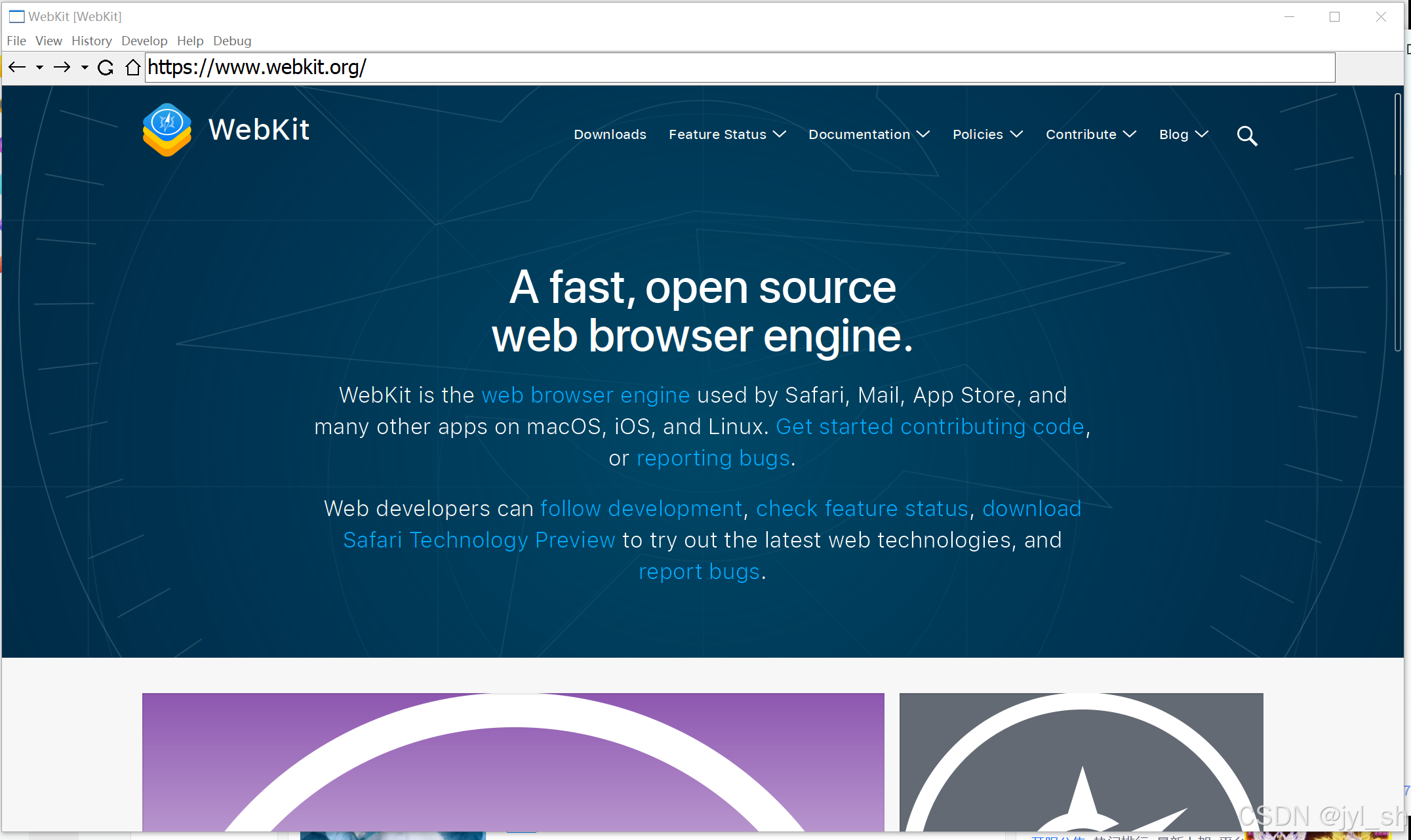The height and width of the screenshot is (840, 1411).
Task: Close the WebKit window
Action: (1381, 17)
